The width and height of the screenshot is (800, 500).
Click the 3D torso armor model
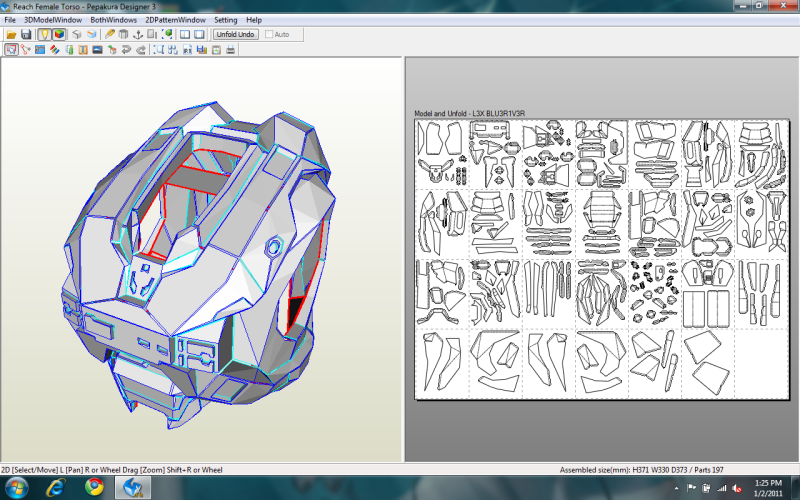pyautogui.click(x=199, y=265)
